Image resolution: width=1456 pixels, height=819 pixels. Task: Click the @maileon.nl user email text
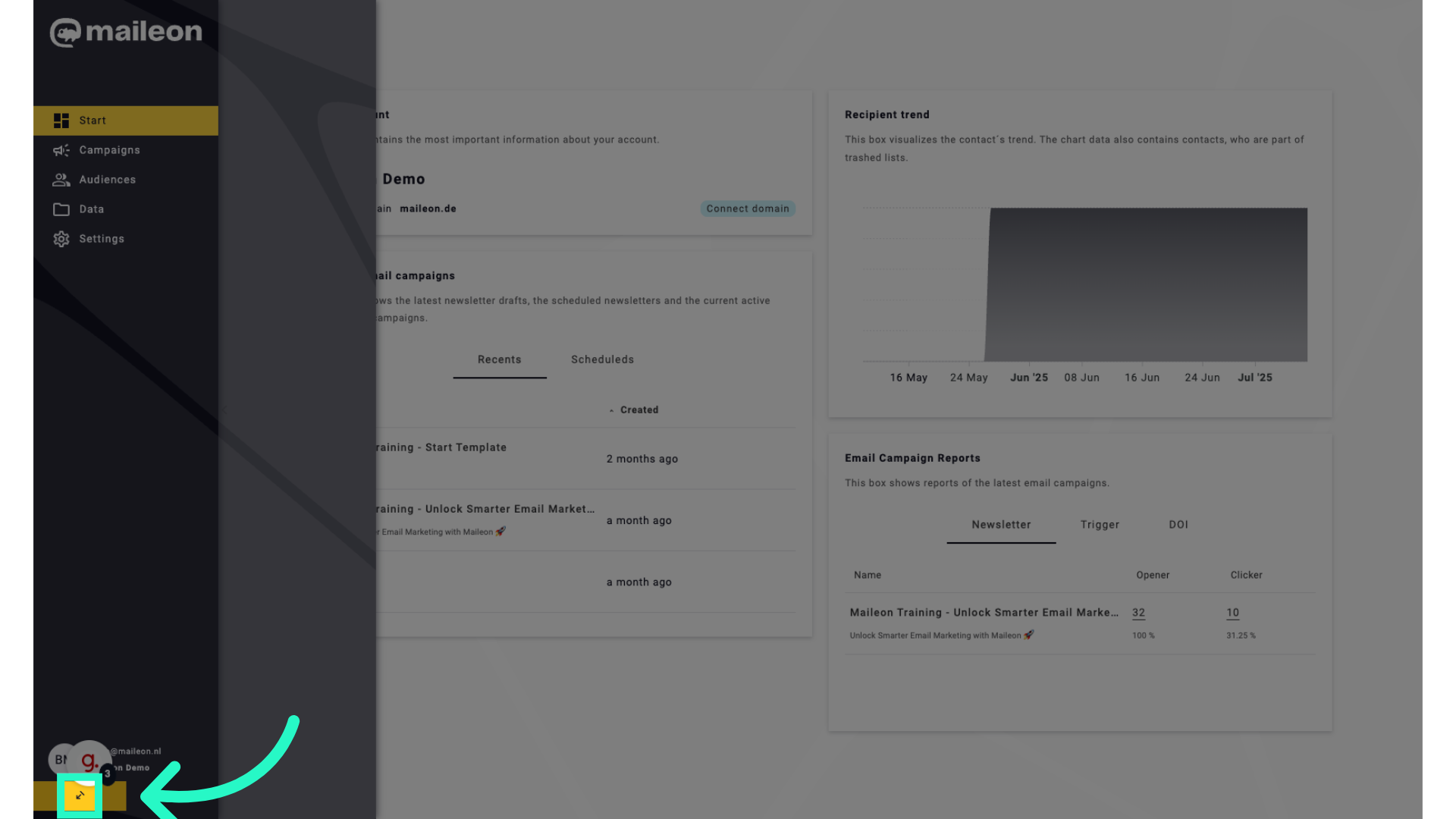click(136, 752)
